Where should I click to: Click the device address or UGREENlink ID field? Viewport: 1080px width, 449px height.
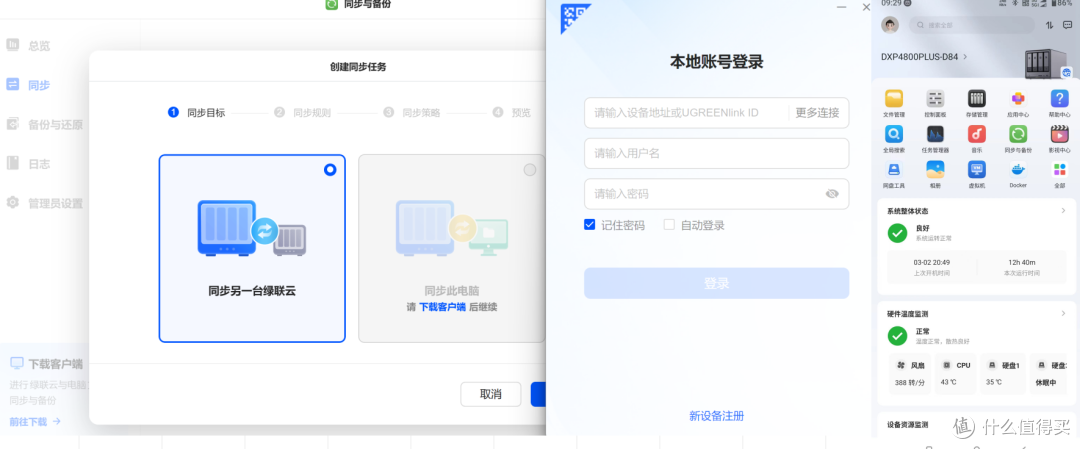[685, 113]
